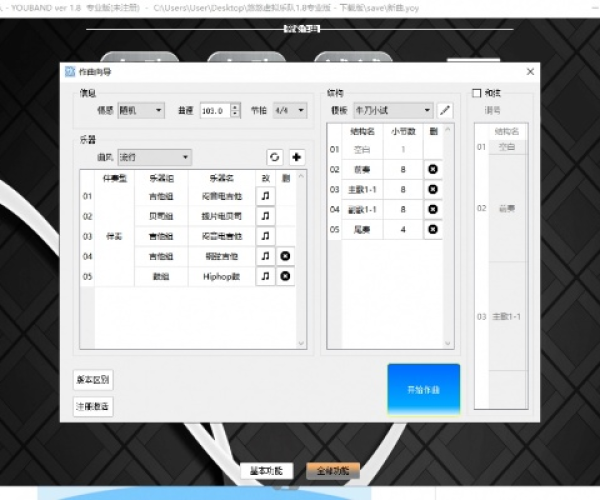Delete structure row 03 主歌1-1 with its X icon
This screenshot has height=500, width=600.
point(433,189)
